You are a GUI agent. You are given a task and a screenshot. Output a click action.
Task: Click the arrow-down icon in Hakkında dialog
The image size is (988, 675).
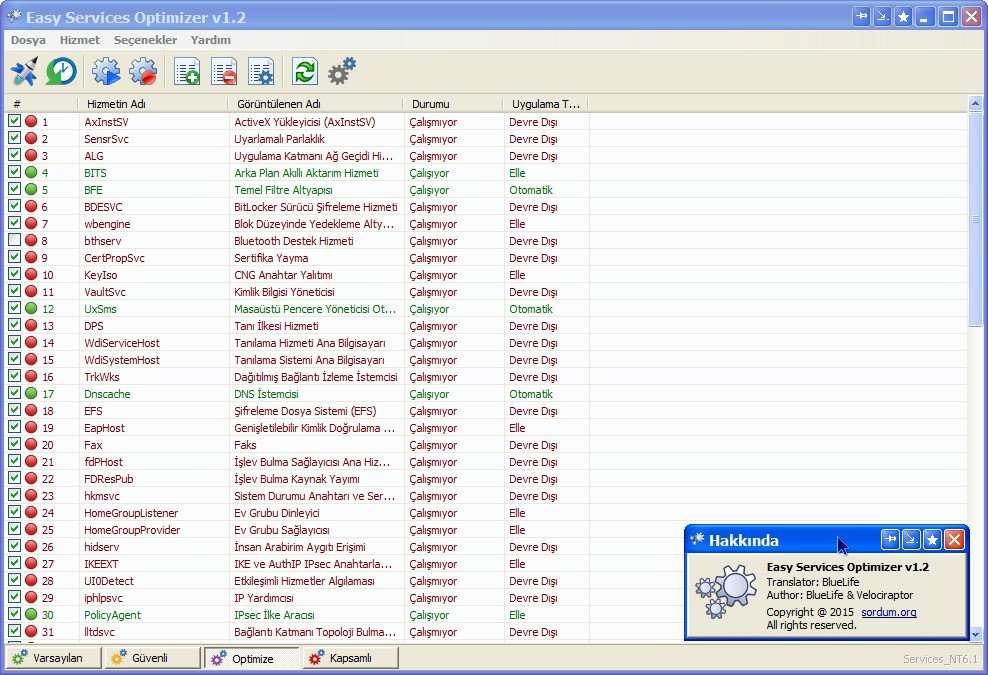click(x=911, y=539)
